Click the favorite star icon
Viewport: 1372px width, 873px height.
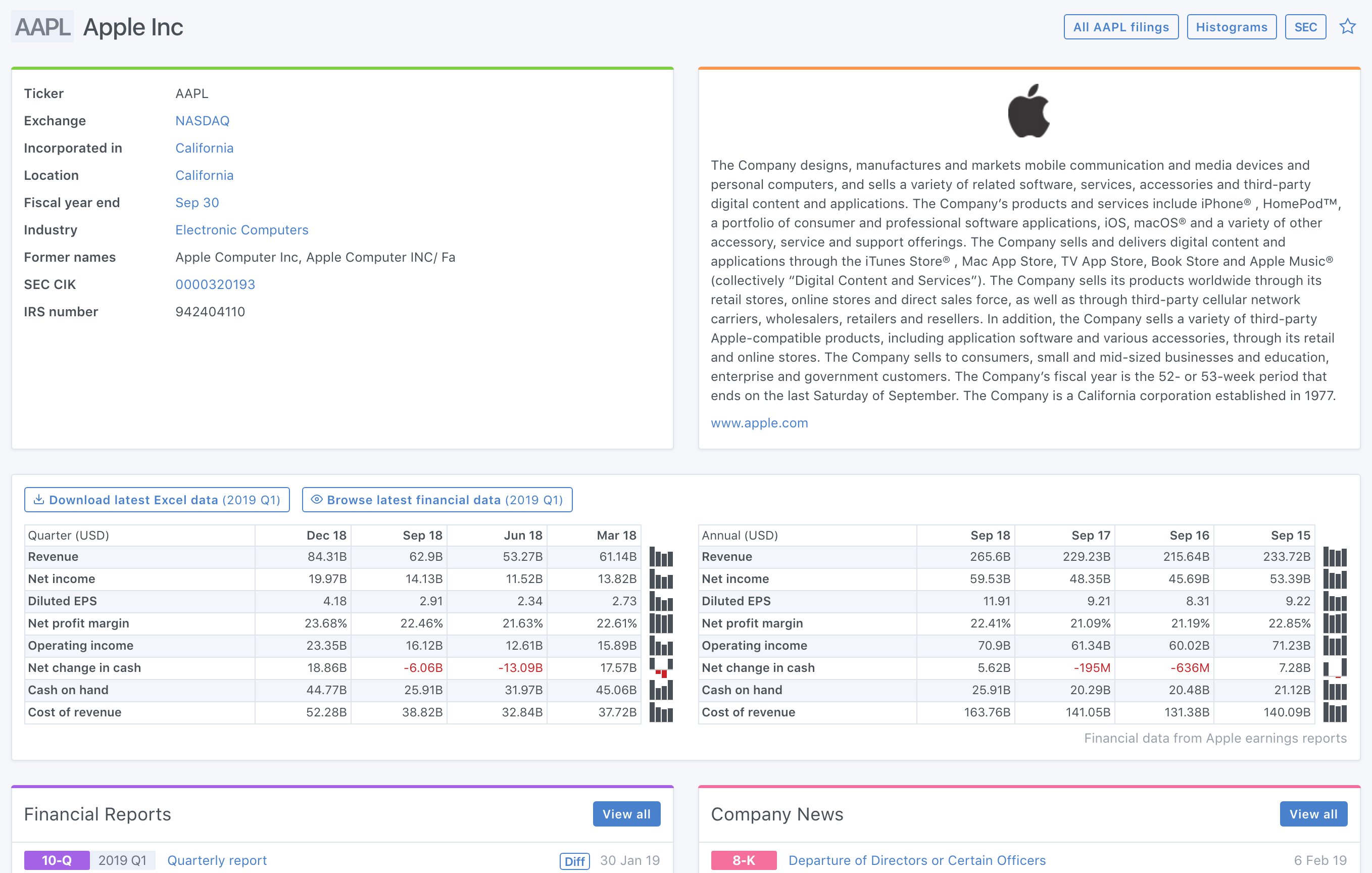(1347, 27)
